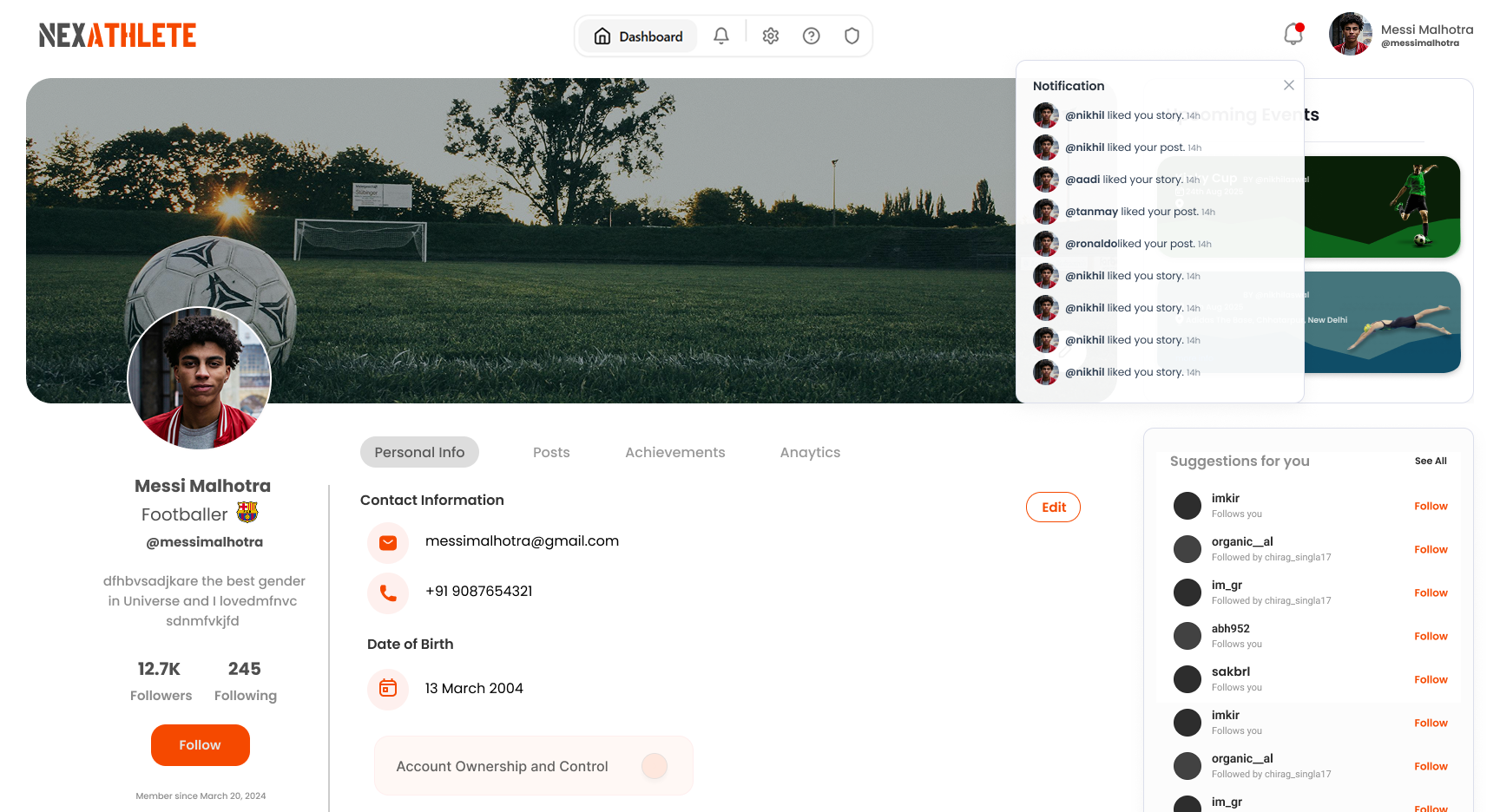Click the large profile photo of Messi Malhotra
Screen dimensions: 1500x812
coord(200,378)
